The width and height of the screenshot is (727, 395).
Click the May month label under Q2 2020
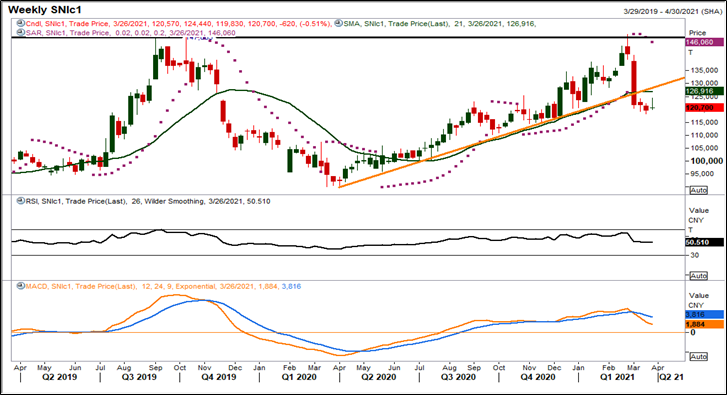(364, 368)
